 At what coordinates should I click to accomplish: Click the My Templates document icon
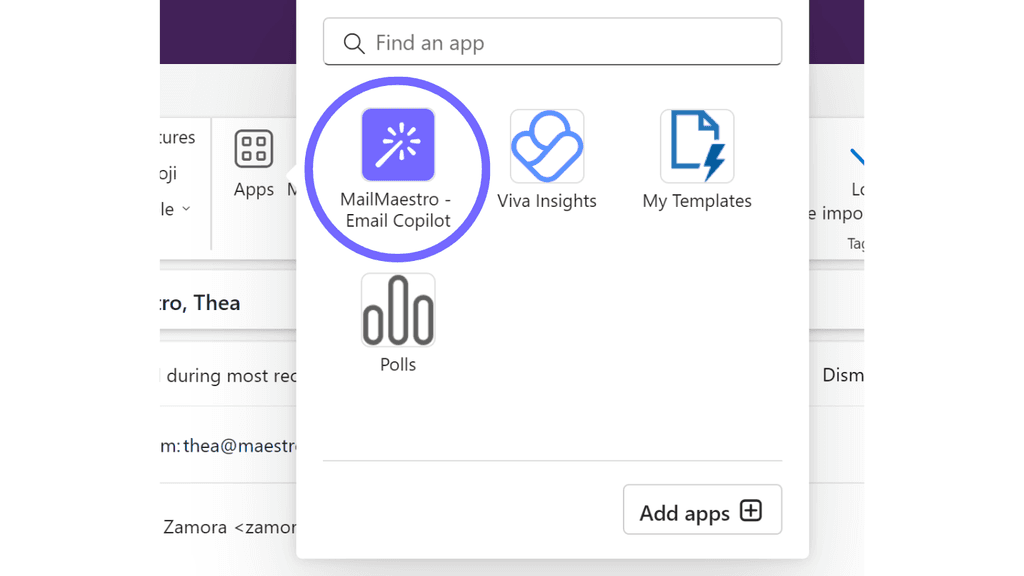point(697,146)
